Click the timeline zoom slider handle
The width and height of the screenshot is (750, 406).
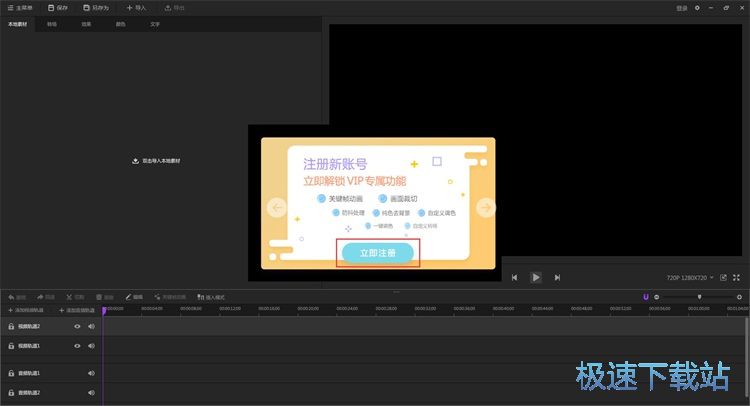(699, 297)
